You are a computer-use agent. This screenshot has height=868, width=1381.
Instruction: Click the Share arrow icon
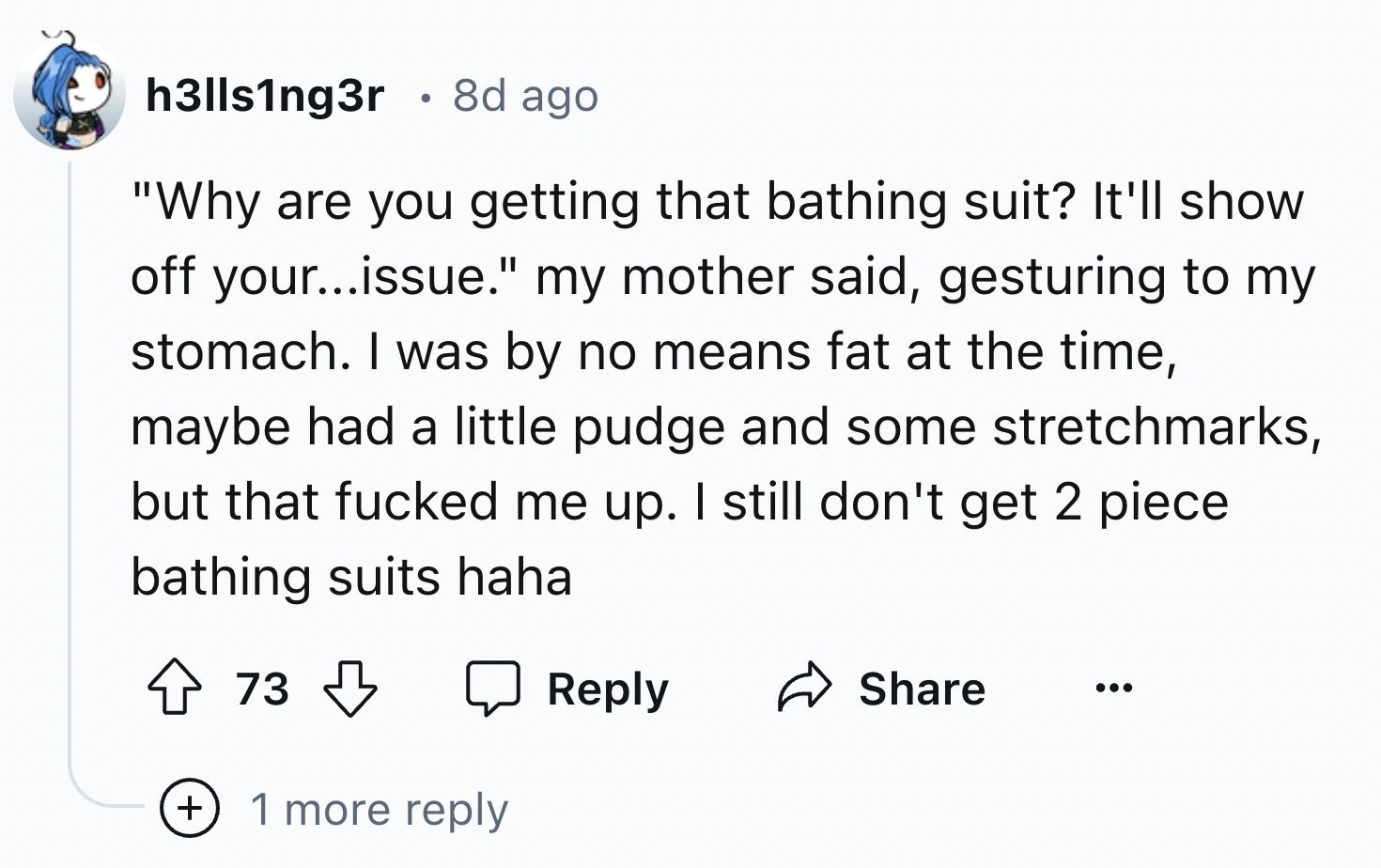click(804, 689)
